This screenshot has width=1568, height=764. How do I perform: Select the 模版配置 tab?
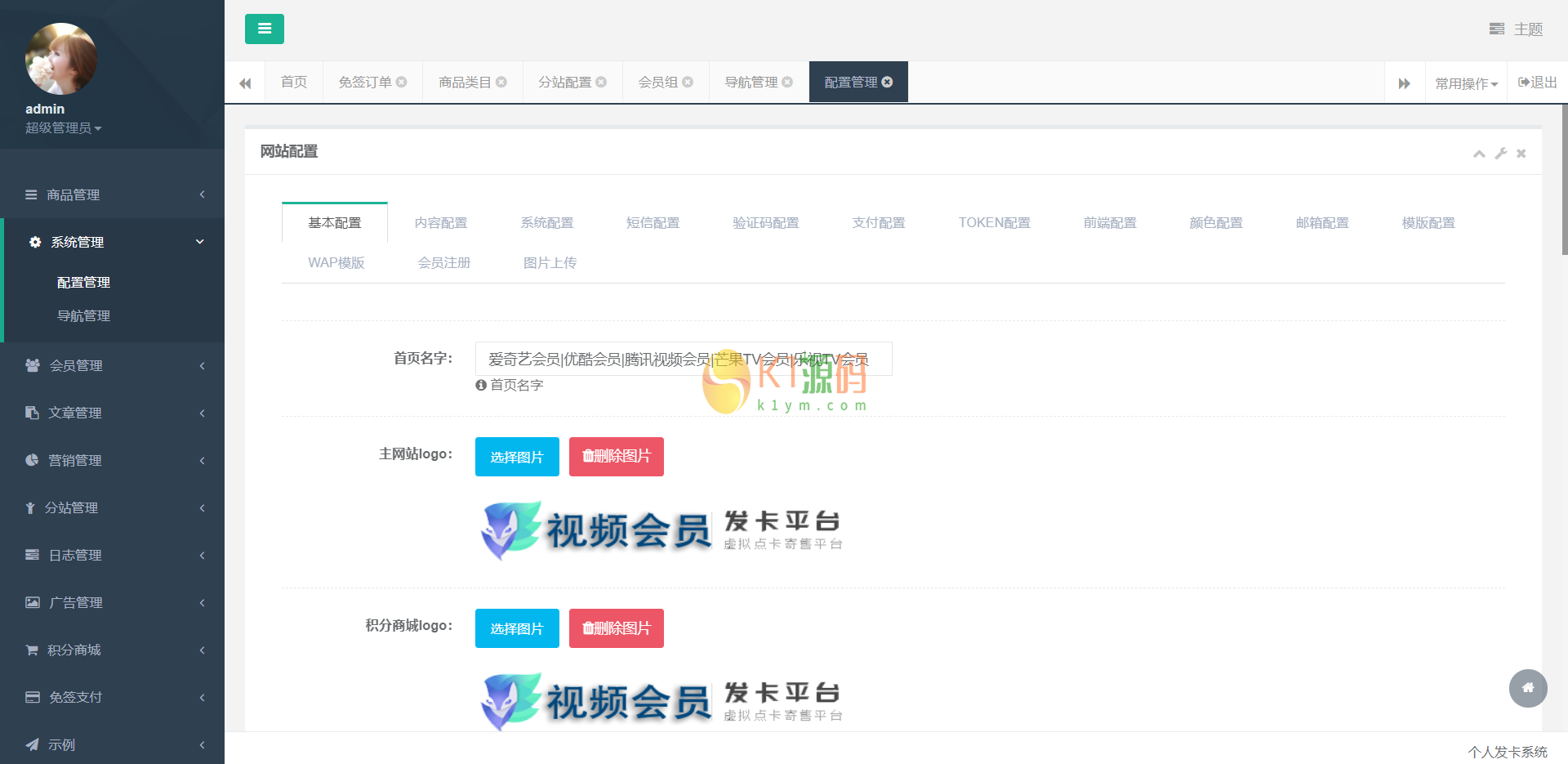pos(1428,222)
